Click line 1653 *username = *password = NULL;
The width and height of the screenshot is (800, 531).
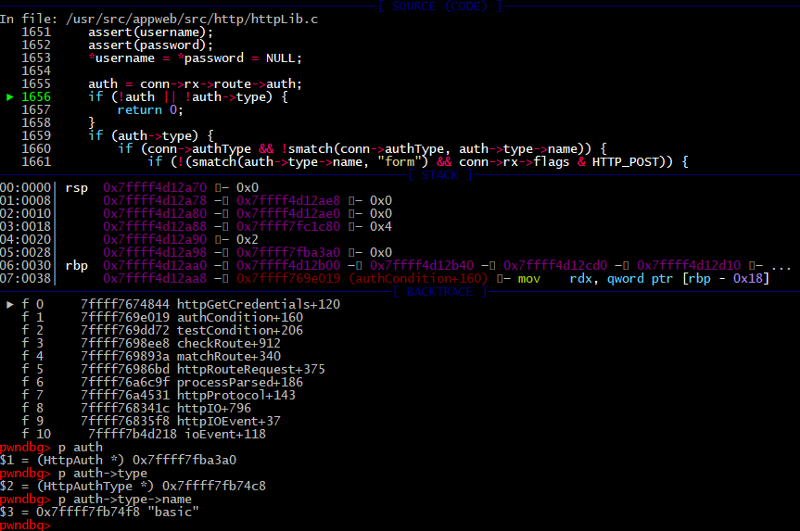[195, 58]
